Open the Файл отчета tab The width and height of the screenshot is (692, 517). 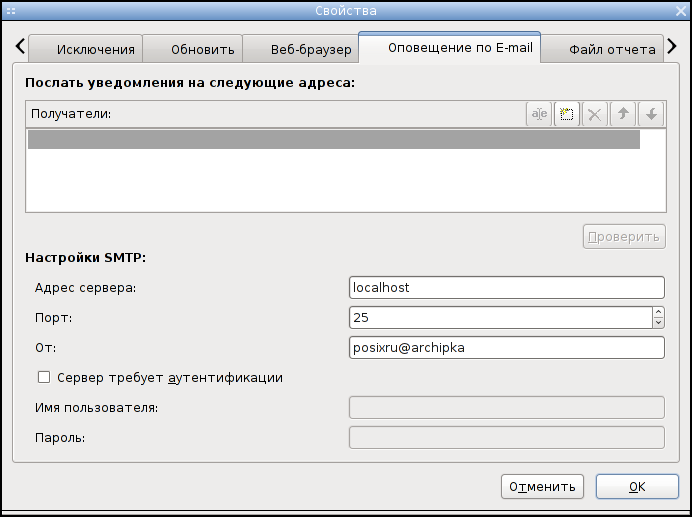602,49
